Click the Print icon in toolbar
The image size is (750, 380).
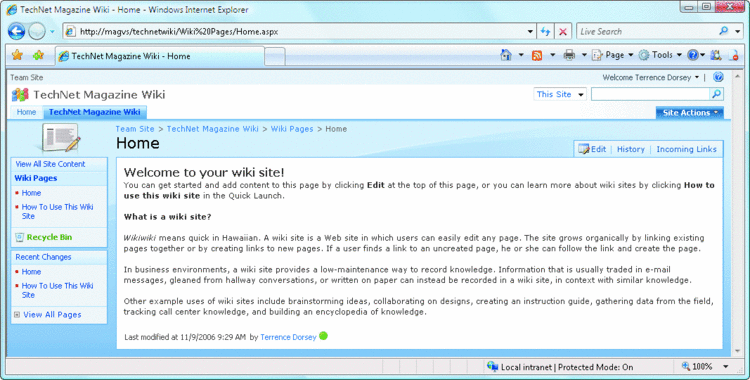click(569, 55)
